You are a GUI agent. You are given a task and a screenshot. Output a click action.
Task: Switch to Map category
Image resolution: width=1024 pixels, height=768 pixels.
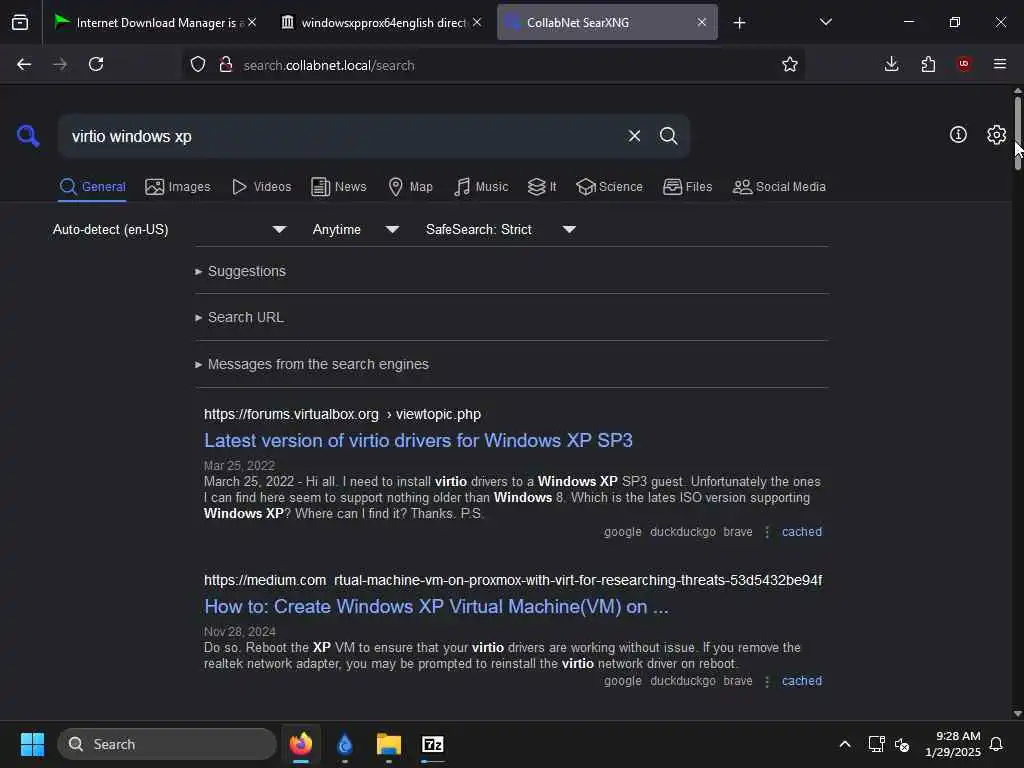410,187
